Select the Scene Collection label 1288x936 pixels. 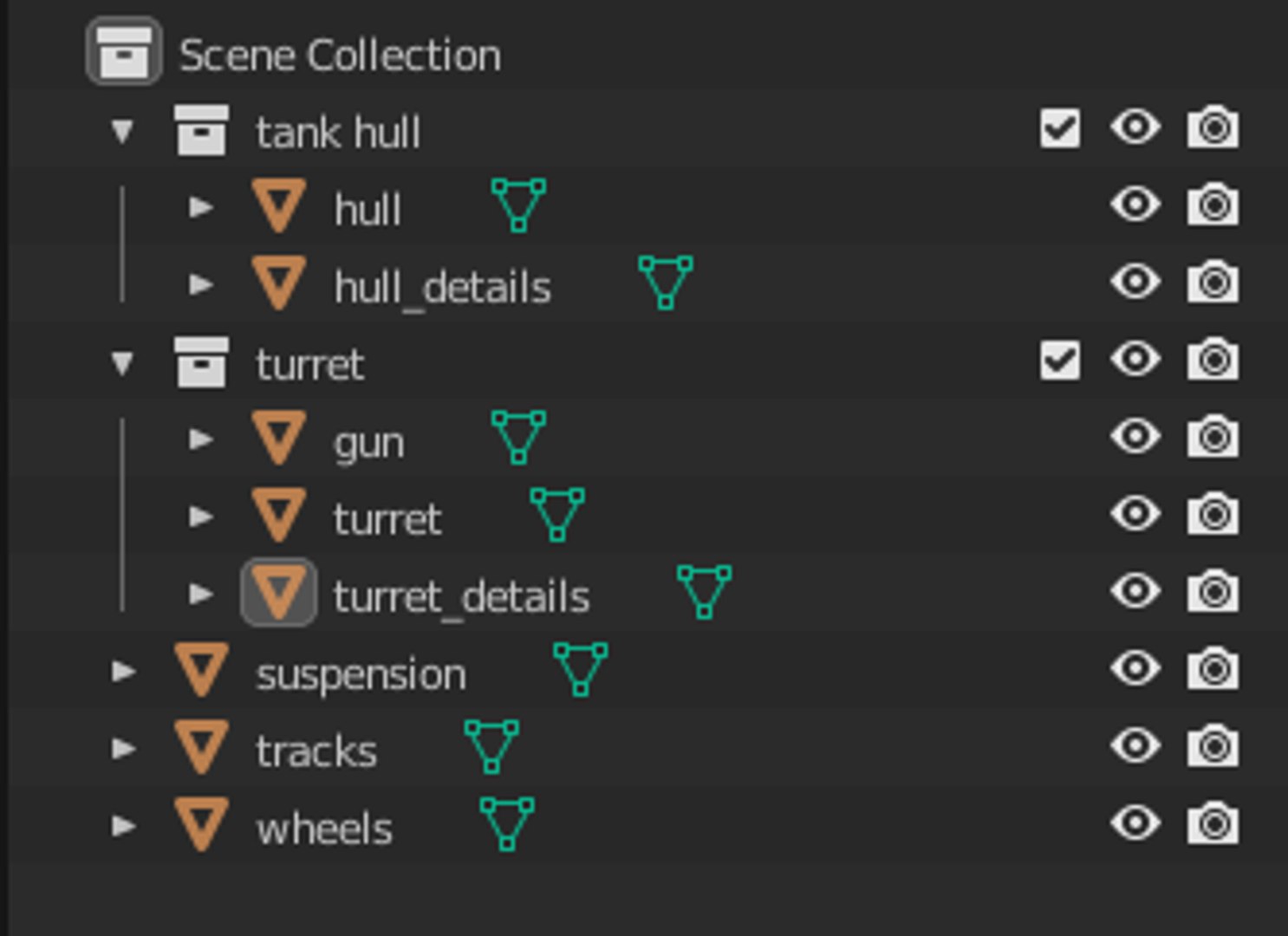point(340,55)
